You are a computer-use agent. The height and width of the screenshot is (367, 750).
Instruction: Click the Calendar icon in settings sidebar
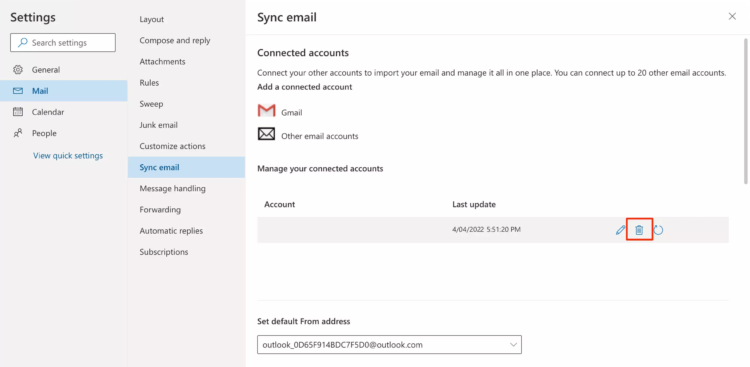point(18,112)
